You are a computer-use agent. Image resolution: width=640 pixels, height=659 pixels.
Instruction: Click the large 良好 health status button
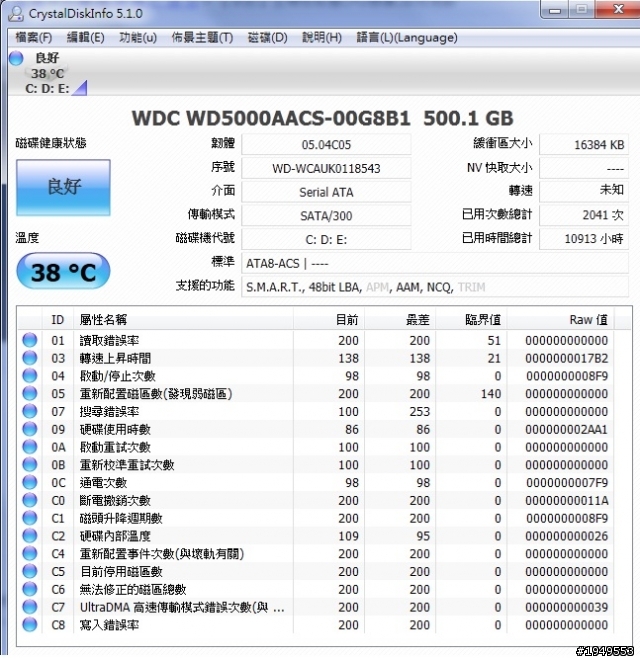tap(63, 187)
